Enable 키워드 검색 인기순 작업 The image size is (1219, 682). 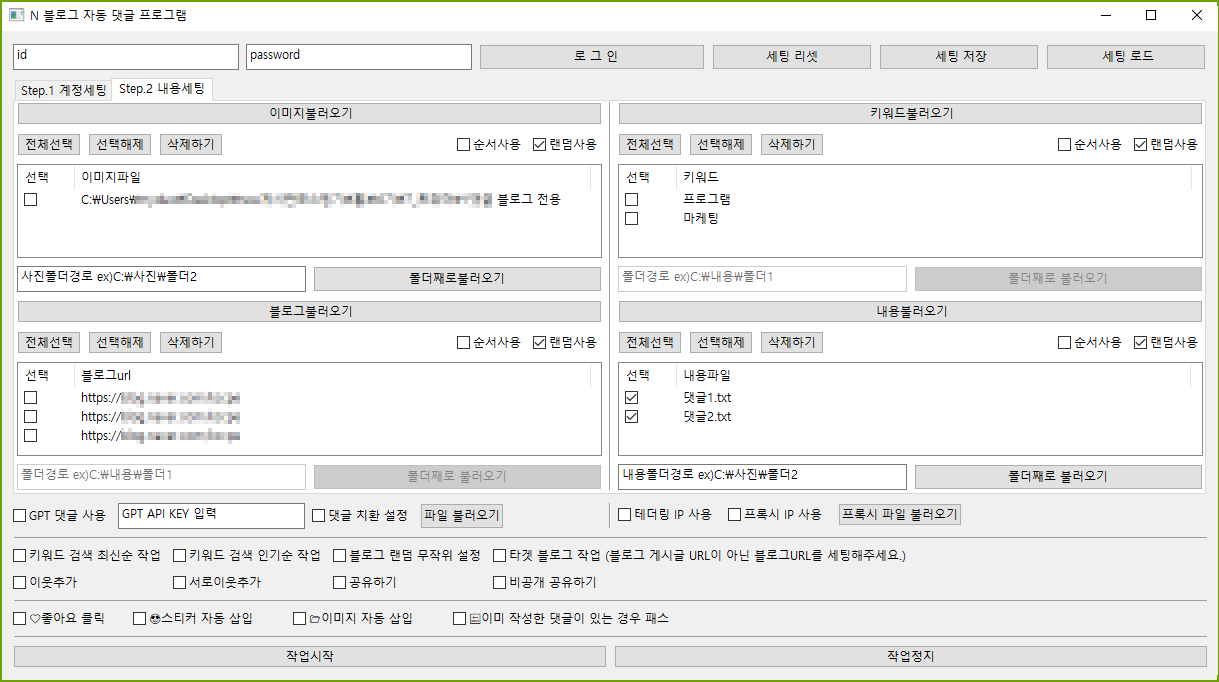[179, 555]
